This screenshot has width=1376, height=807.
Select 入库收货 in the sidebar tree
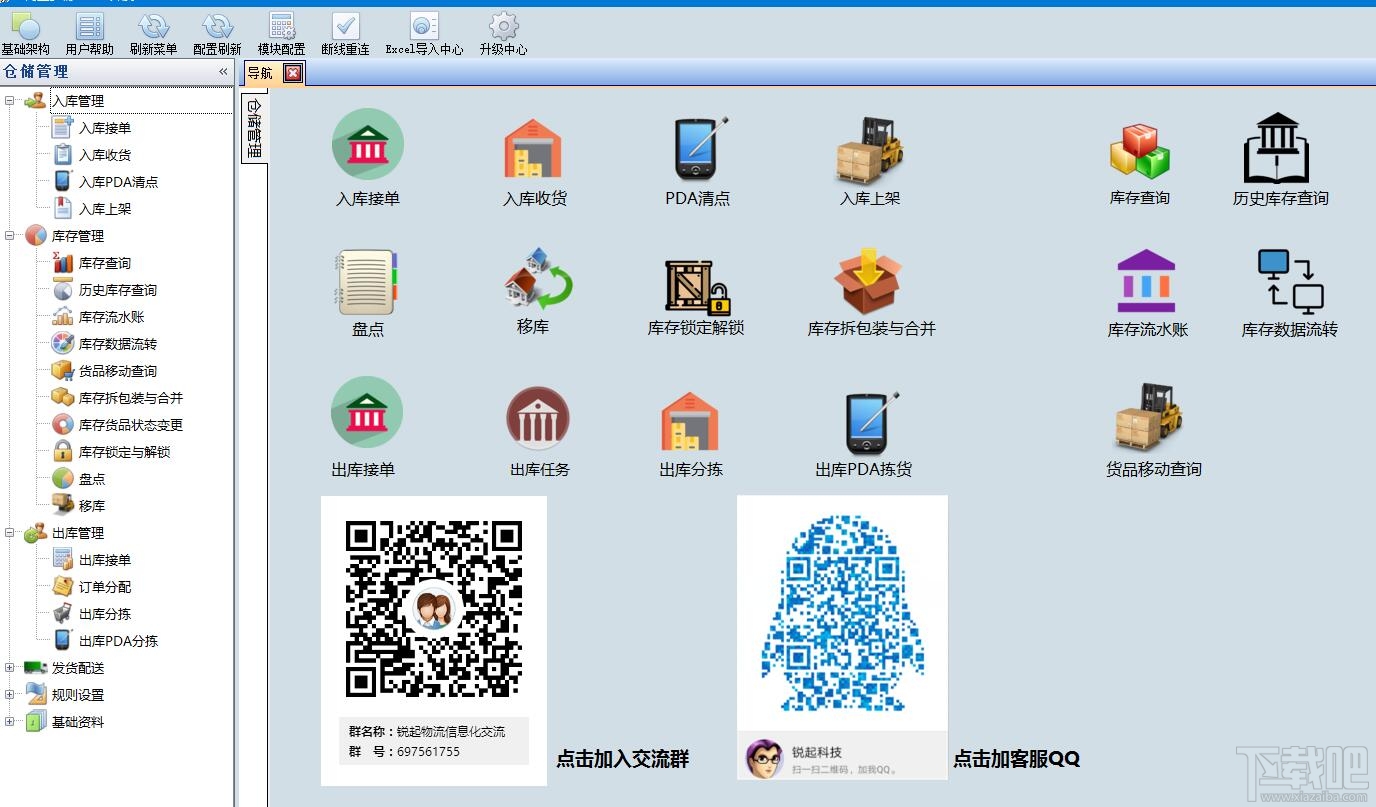[105, 155]
